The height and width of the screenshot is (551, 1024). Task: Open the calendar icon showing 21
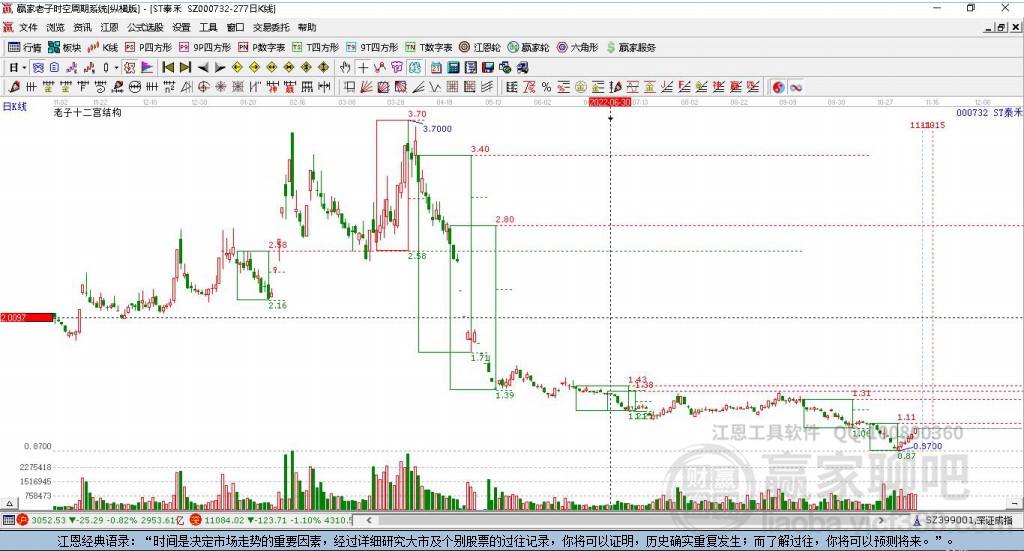click(436, 67)
